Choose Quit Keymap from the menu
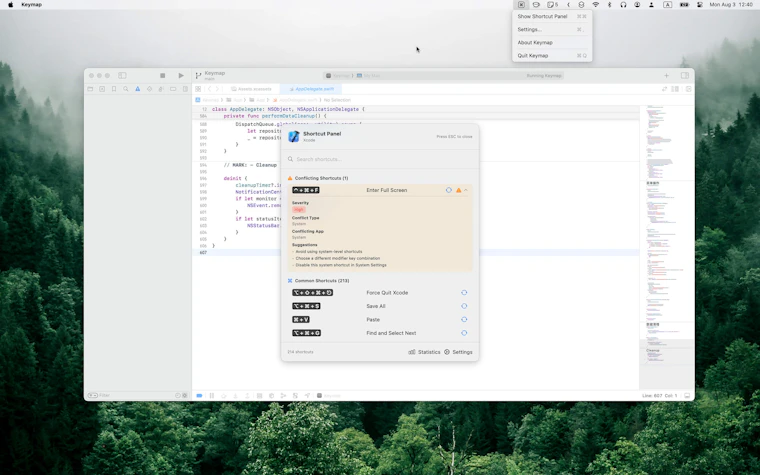760x475 pixels. (552, 55)
